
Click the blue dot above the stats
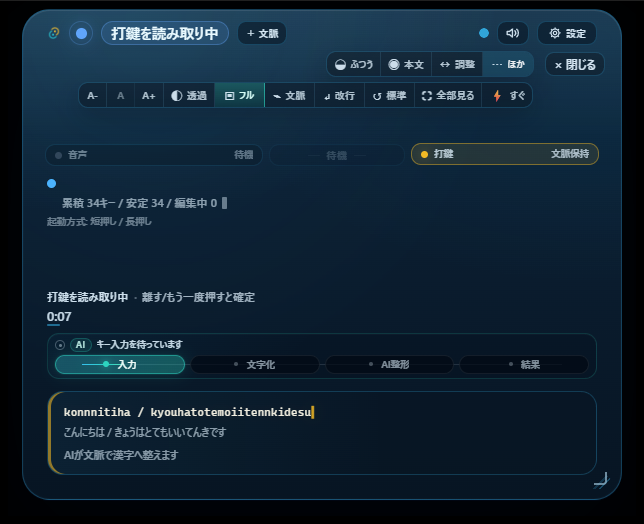[x=51, y=184]
